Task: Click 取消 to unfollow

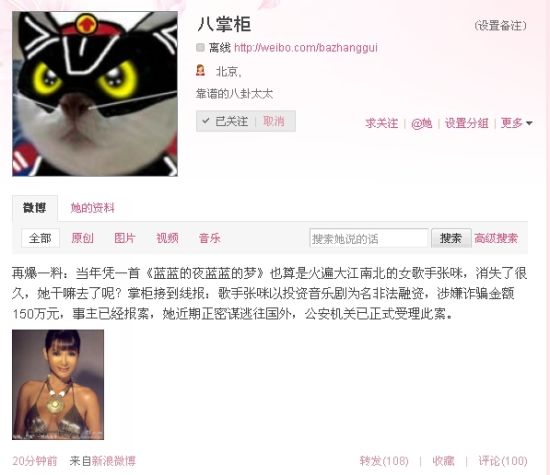Action: click(274, 121)
